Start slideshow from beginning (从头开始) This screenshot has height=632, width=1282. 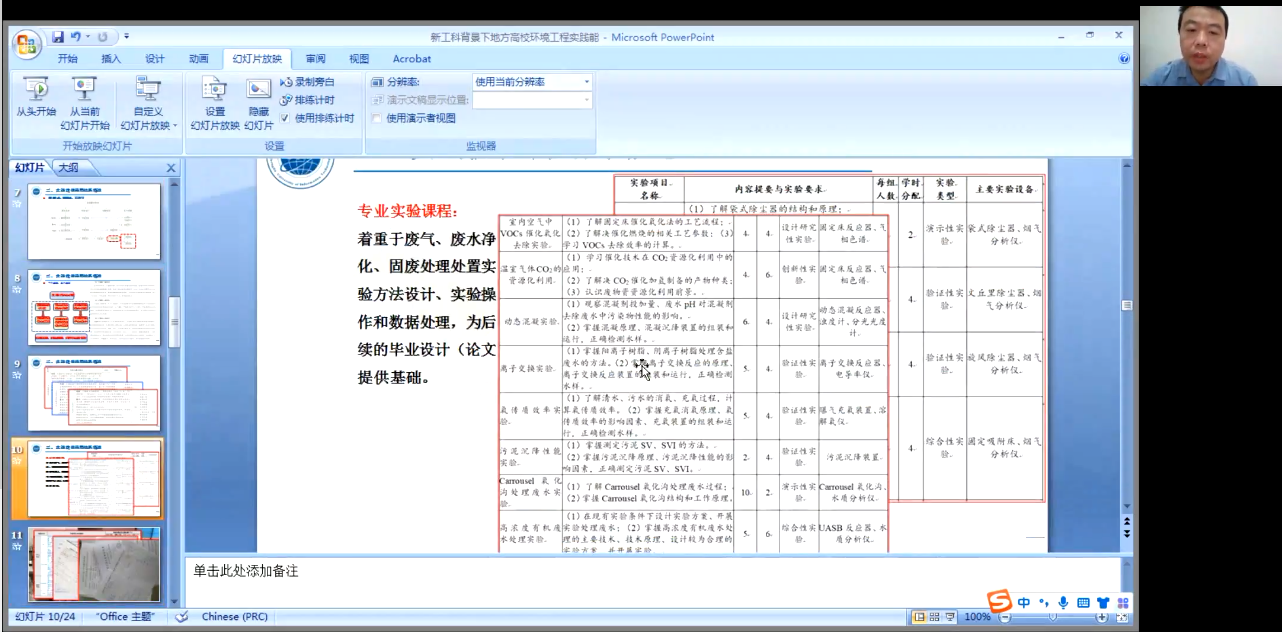point(35,98)
